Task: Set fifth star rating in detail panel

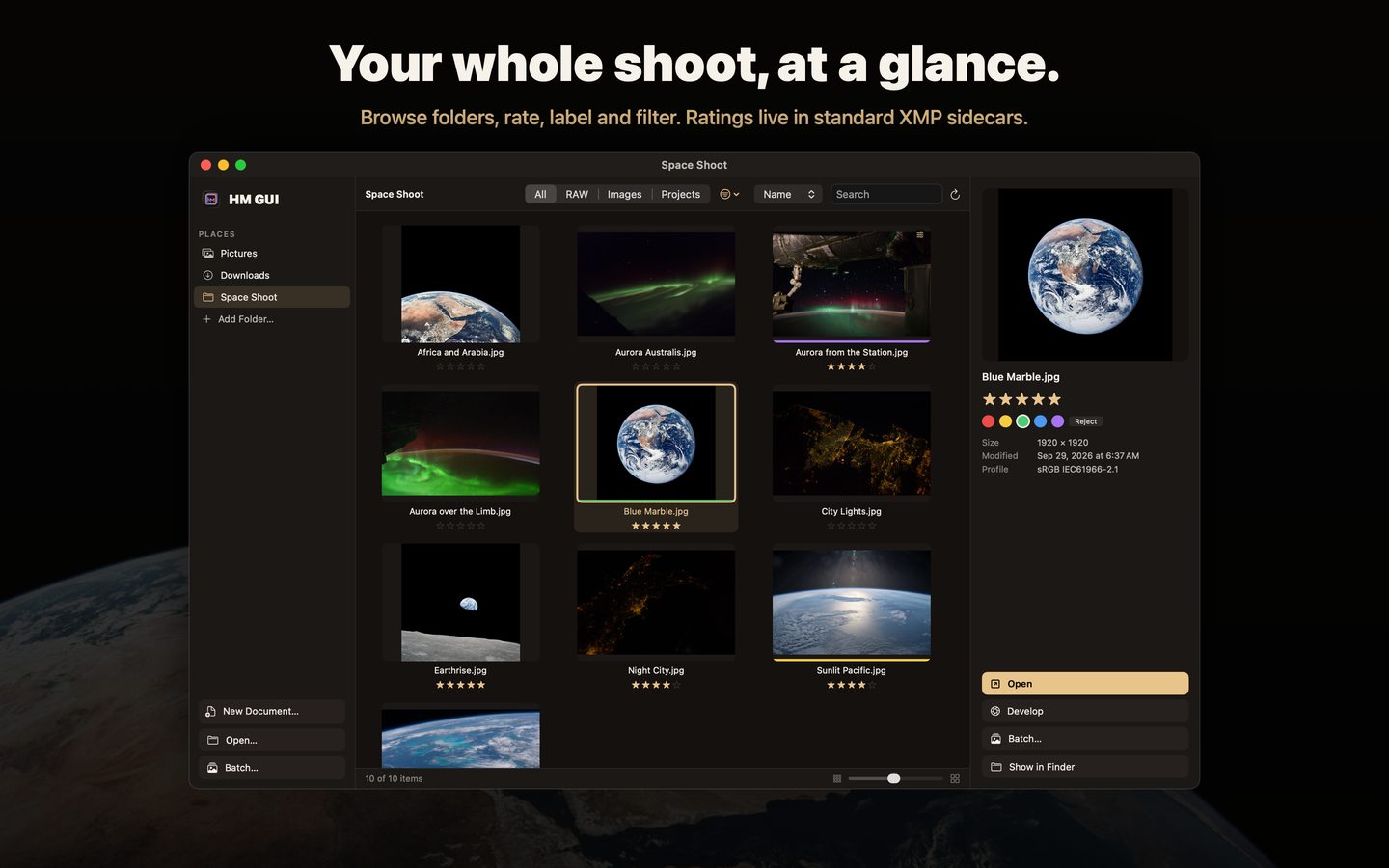Action: click(1054, 399)
